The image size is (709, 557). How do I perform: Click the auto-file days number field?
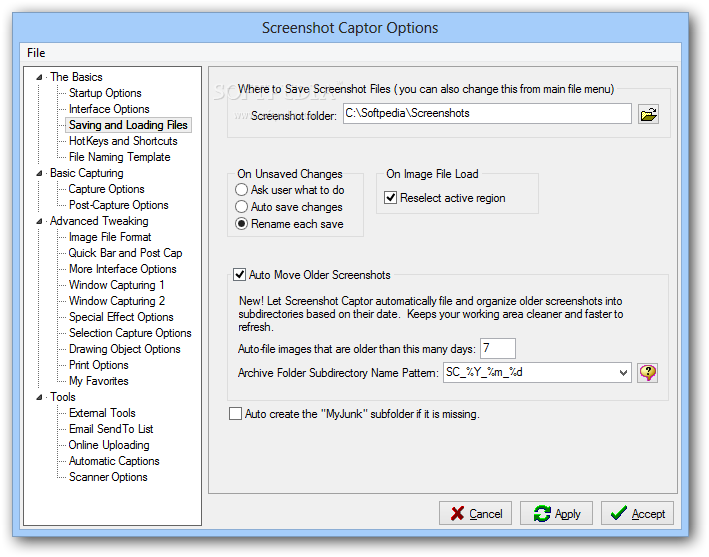pyautogui.click(x=497, y=349)
